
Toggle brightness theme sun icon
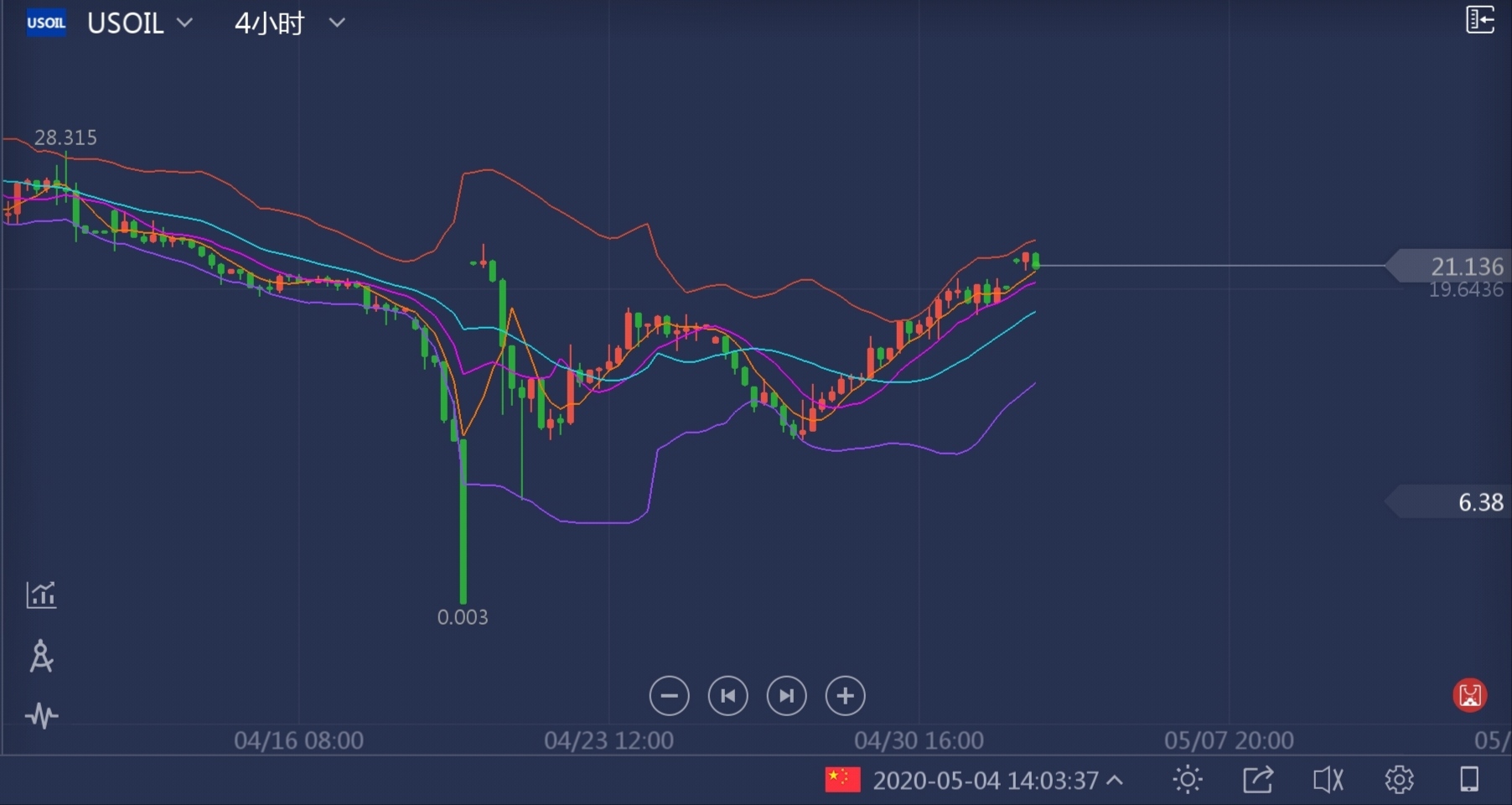(1187, 780)
